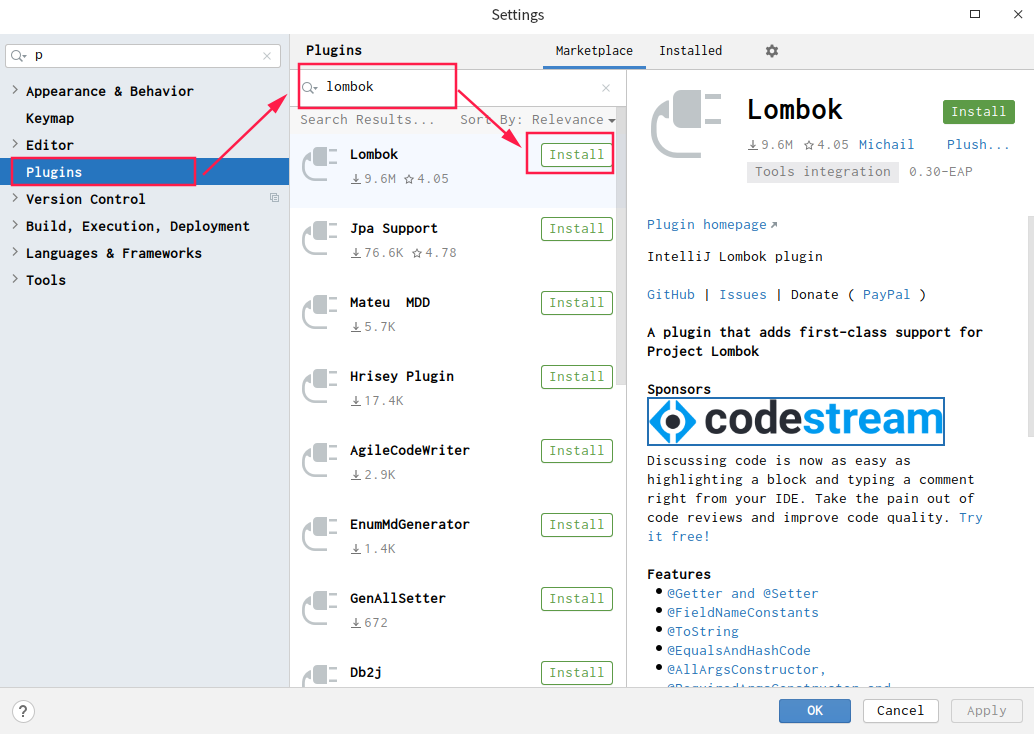The width and height of the screenshot is (1034, 734).
Task: Open the @EqualsAndHashCode feature link
Action: (x=739, y=651)
